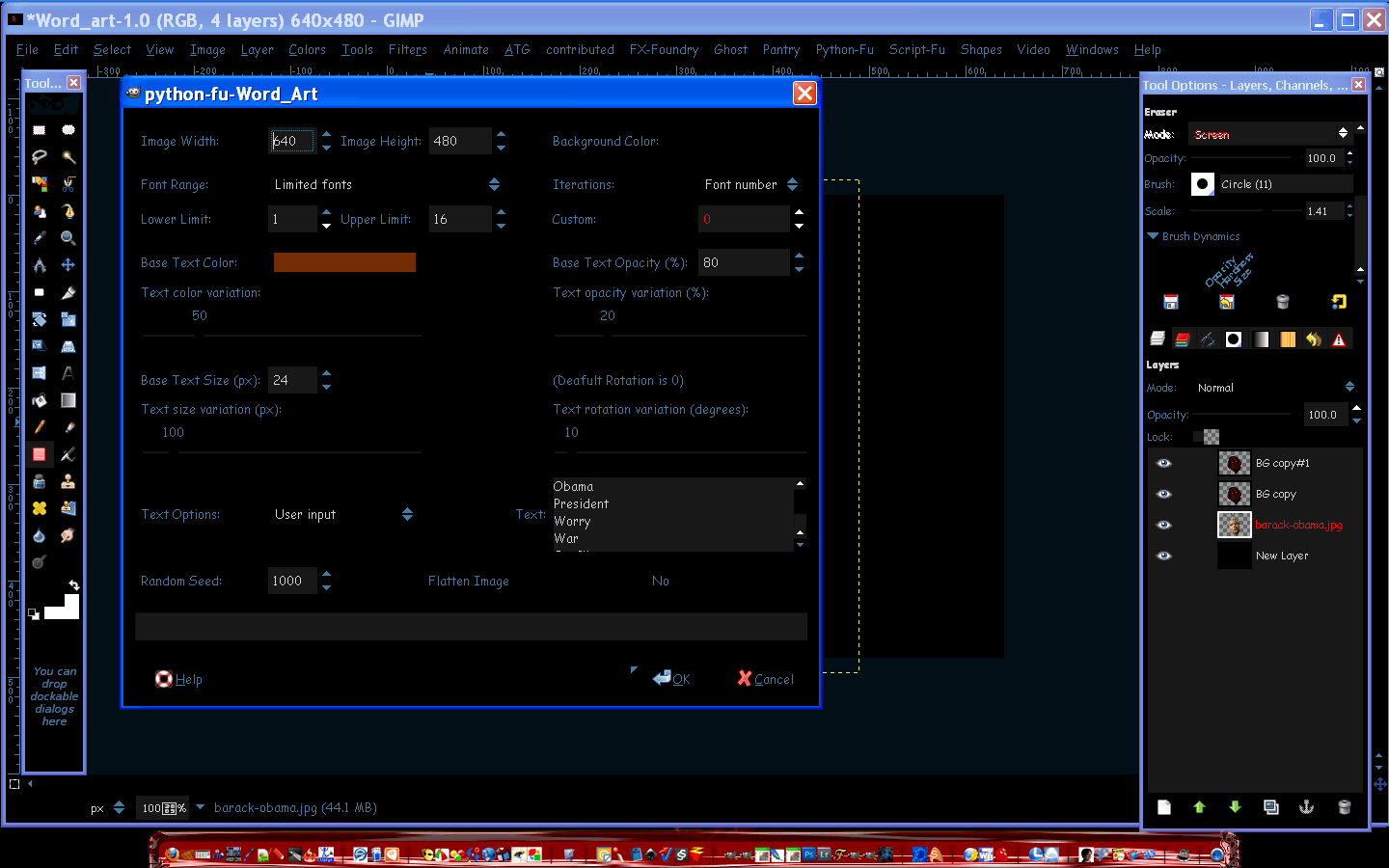Toggle Flatten Image option No

661,581
